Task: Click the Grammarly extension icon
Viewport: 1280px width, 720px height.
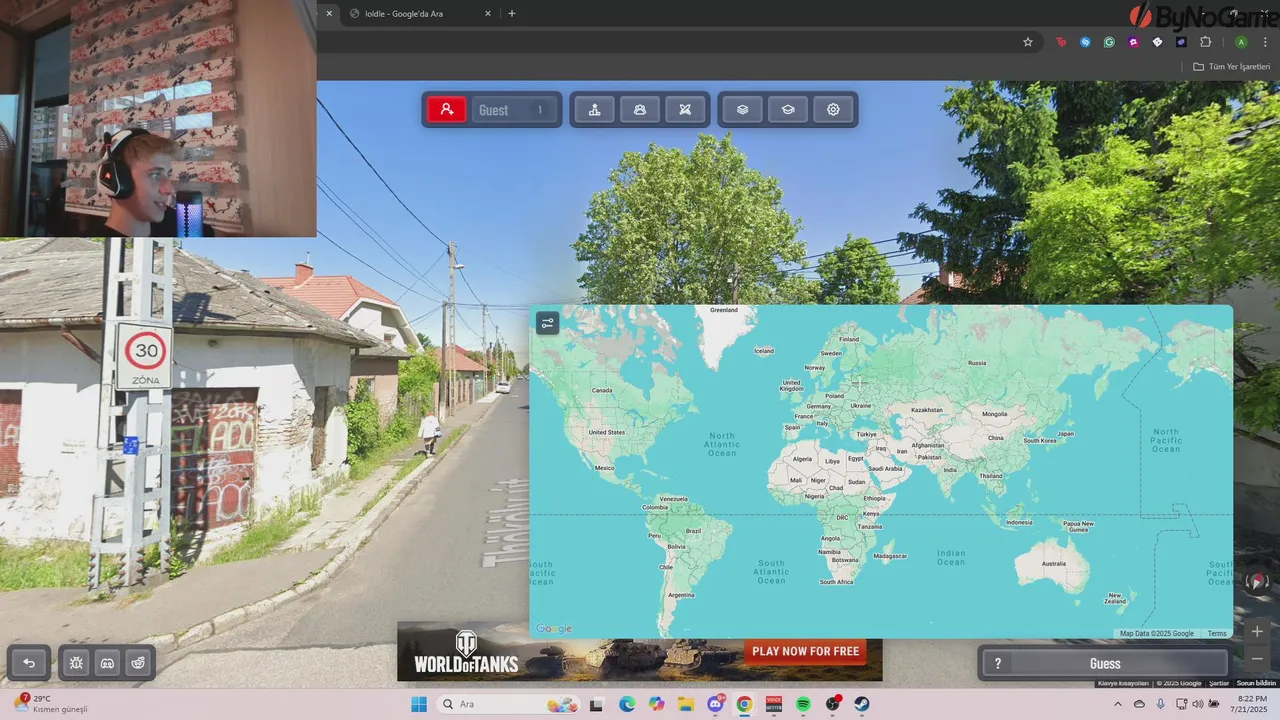Action: click(1109, 42)
